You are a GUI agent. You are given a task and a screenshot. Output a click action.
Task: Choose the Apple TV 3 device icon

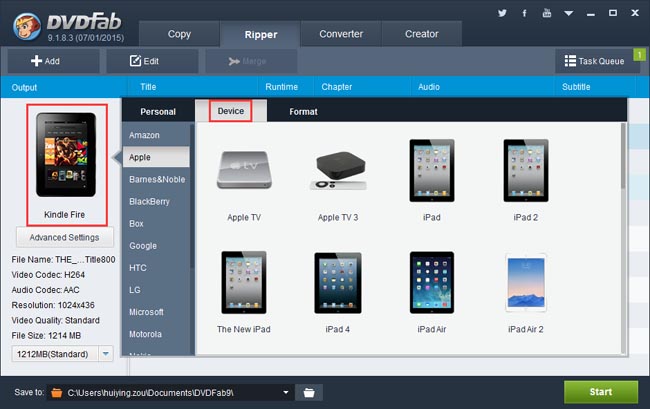click(x=338, y=170)
